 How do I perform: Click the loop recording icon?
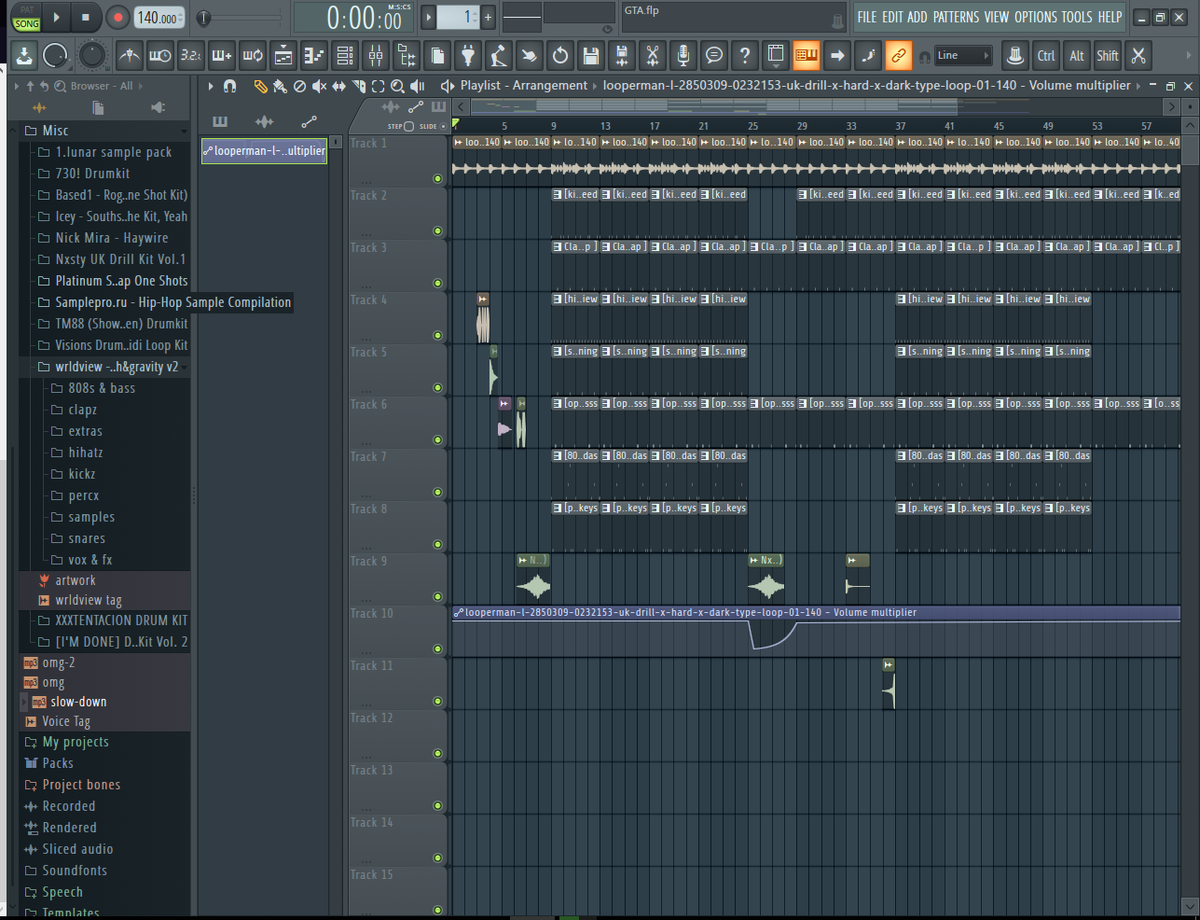point(252,55)
